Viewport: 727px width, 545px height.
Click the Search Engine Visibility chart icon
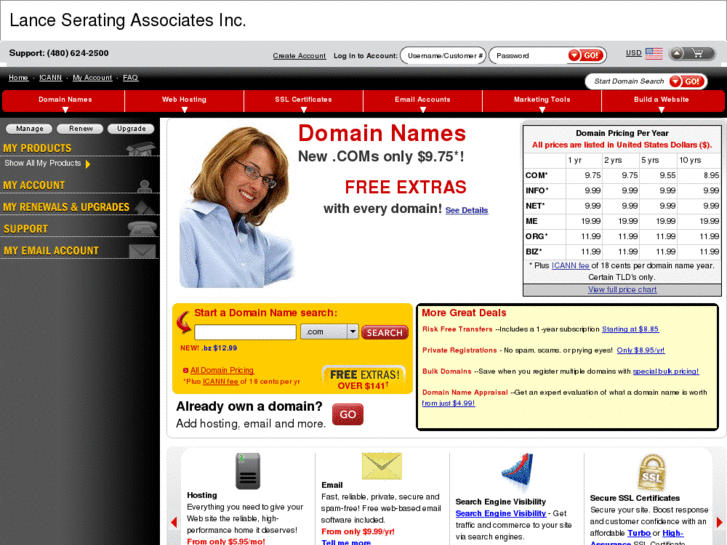[517, 473]
